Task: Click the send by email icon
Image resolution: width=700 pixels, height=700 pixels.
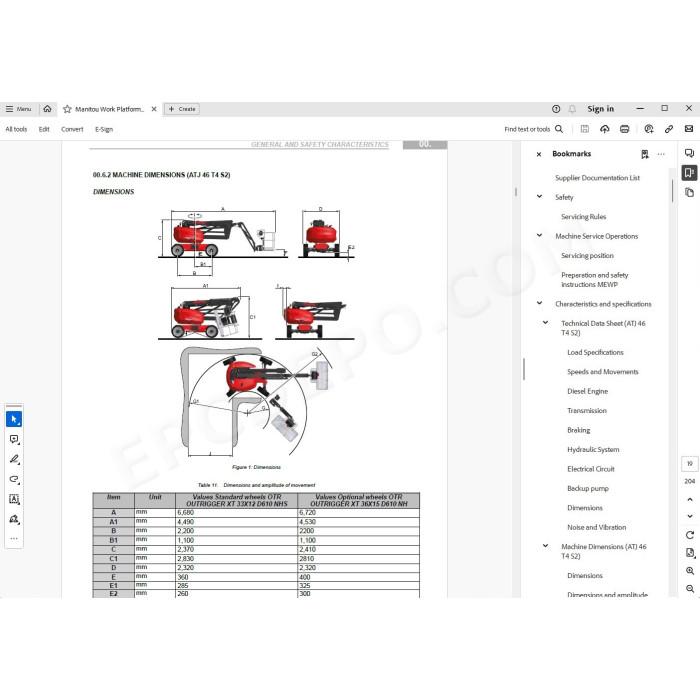Action: [x=689, y=129]
